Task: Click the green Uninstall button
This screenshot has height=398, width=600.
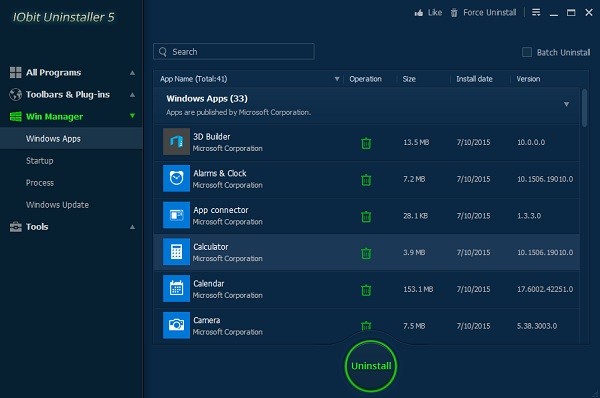Action: coord(371,366)
